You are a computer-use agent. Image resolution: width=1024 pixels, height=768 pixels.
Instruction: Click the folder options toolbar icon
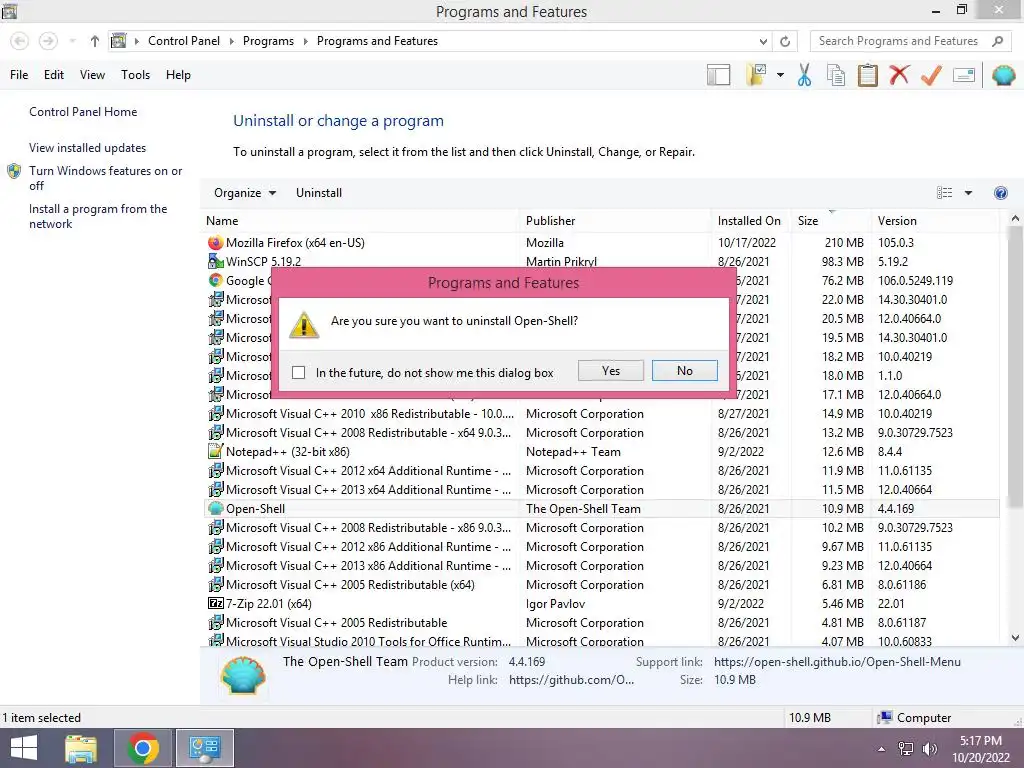point(756,75)
